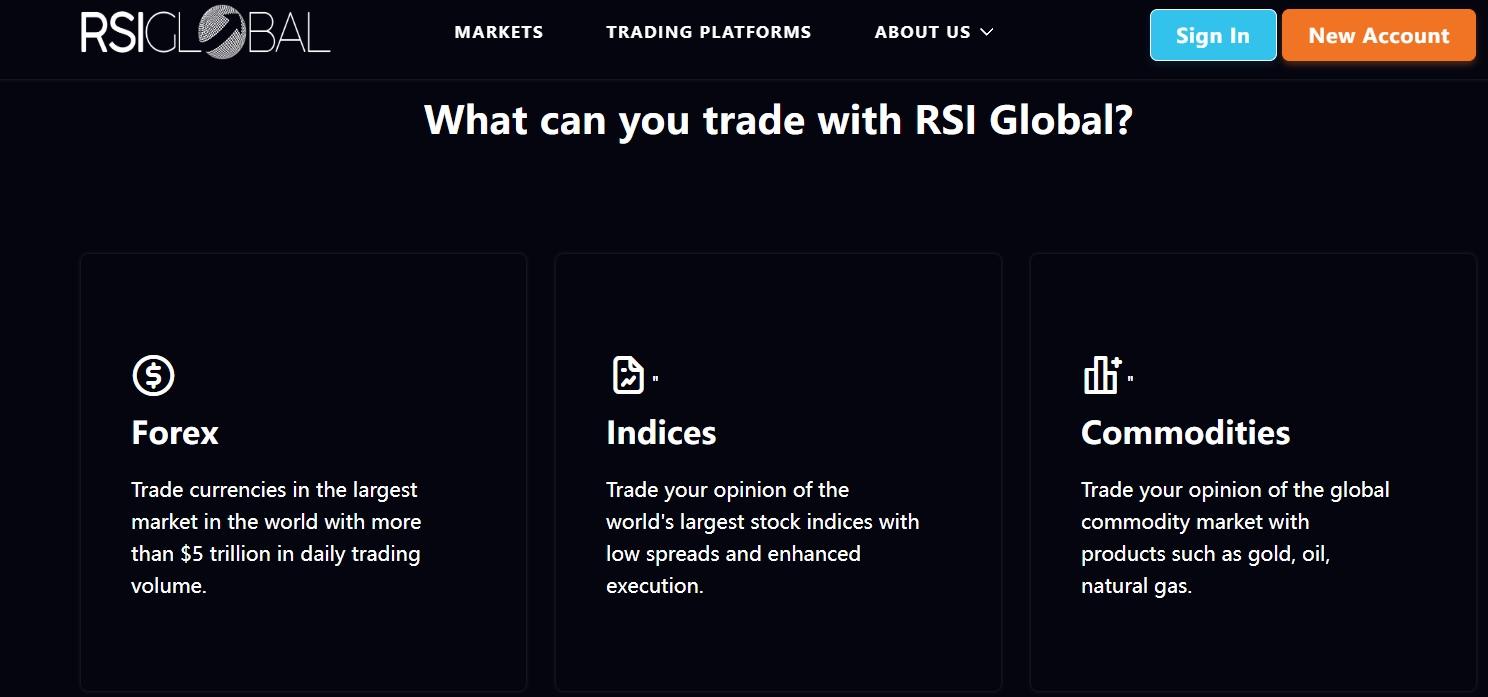
Task: Click the Commodities description about gold, oil
Action: [x=1235, y=538]
